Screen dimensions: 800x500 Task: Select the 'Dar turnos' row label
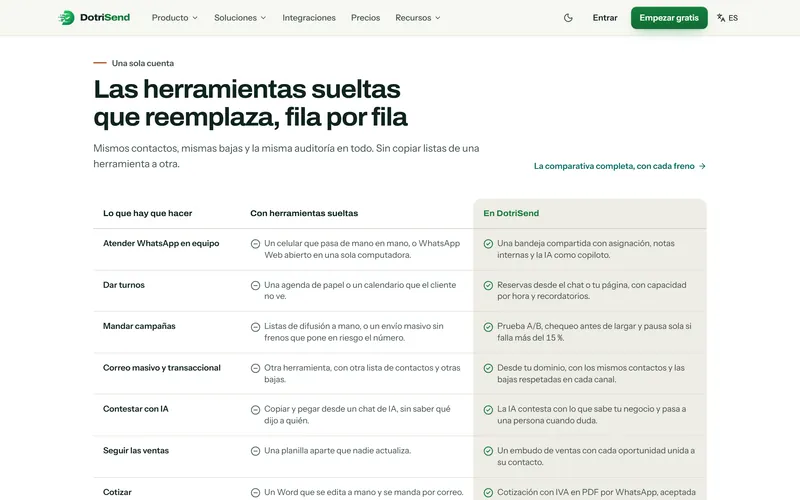(x=124, y=285)
